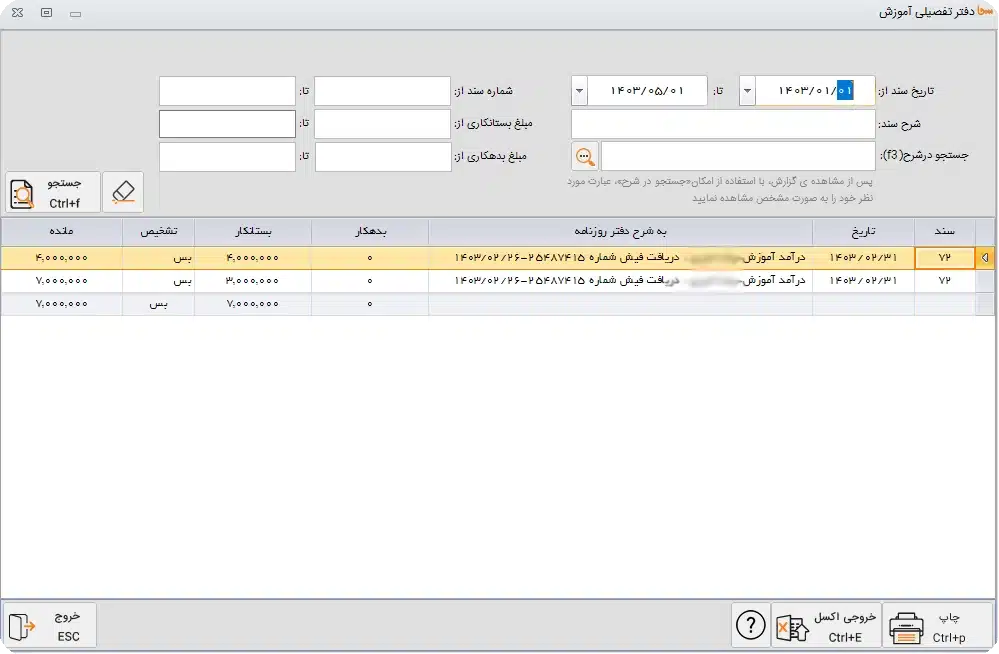Click the جستجو Ctrl+f search button

pyautogui.click(x=53, y=192)
